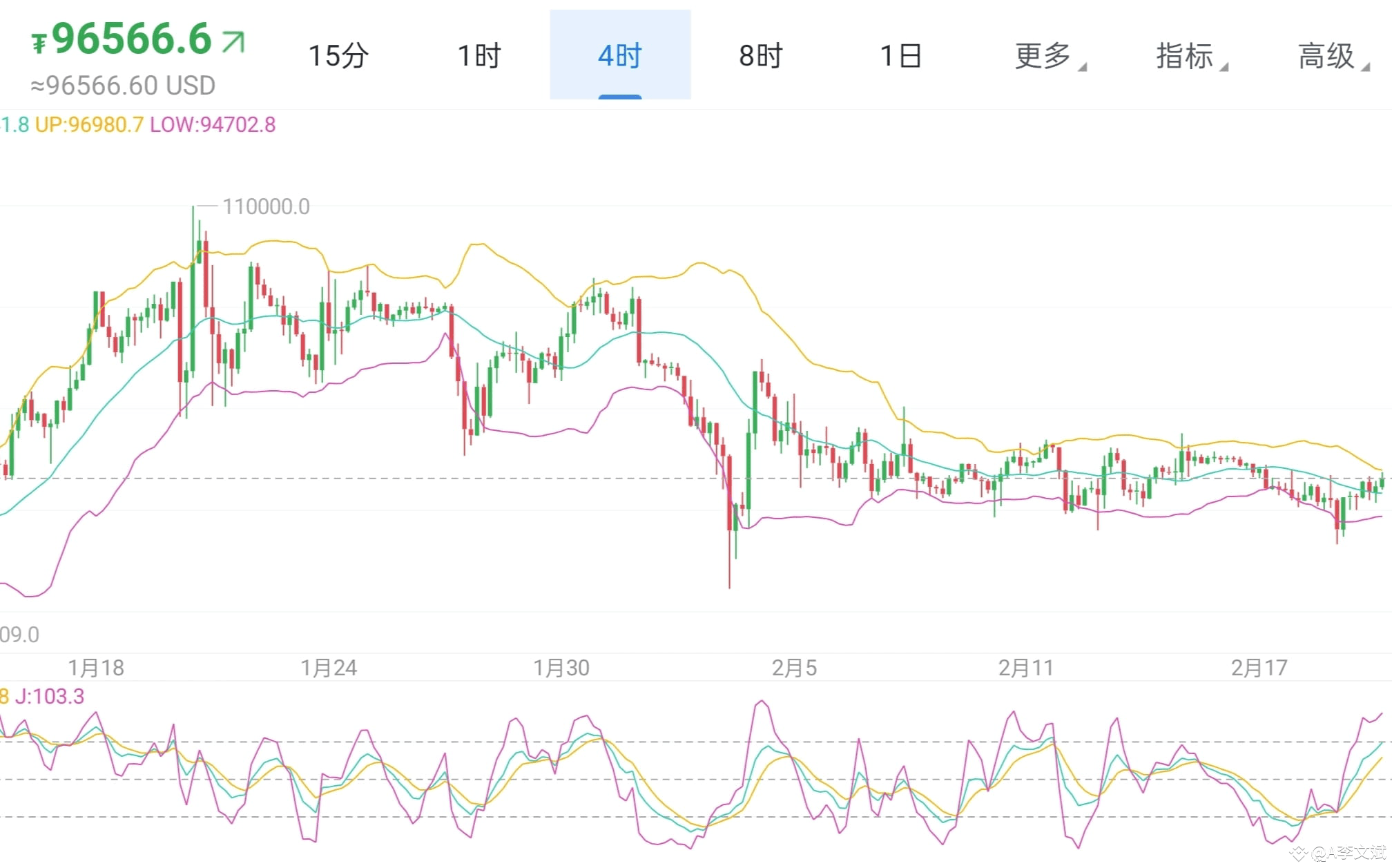Click the green up-arrow price trend icon

233,41
